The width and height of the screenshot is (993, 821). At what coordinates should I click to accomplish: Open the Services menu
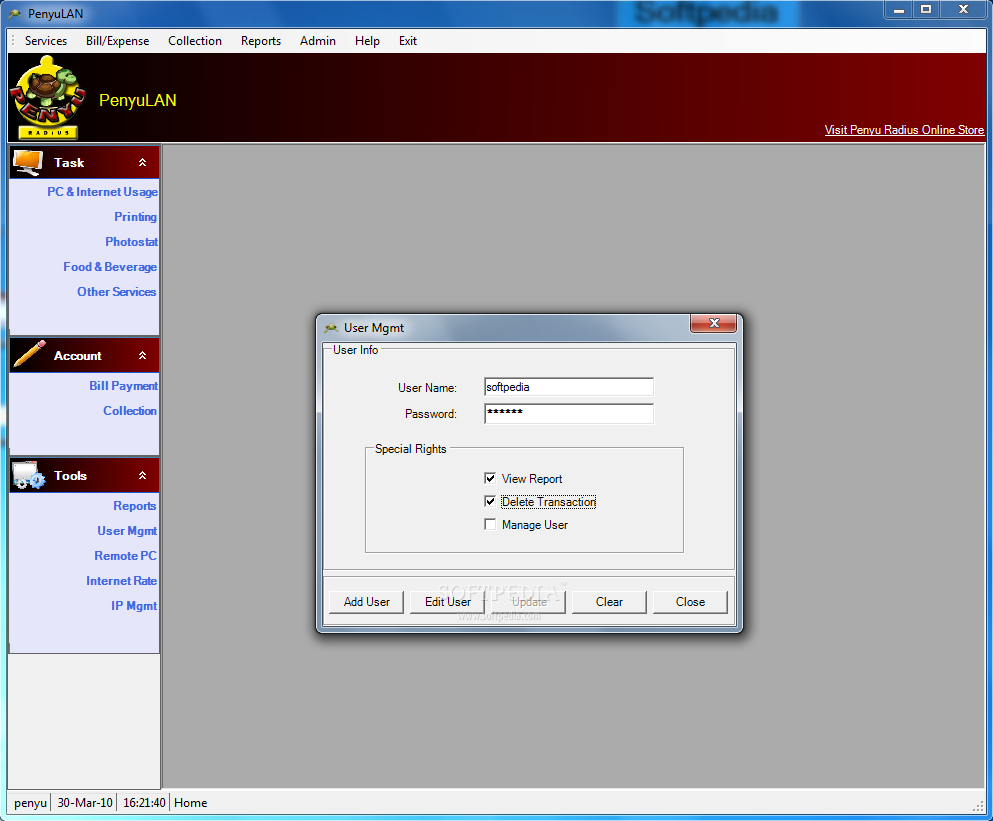coord(46,41)
